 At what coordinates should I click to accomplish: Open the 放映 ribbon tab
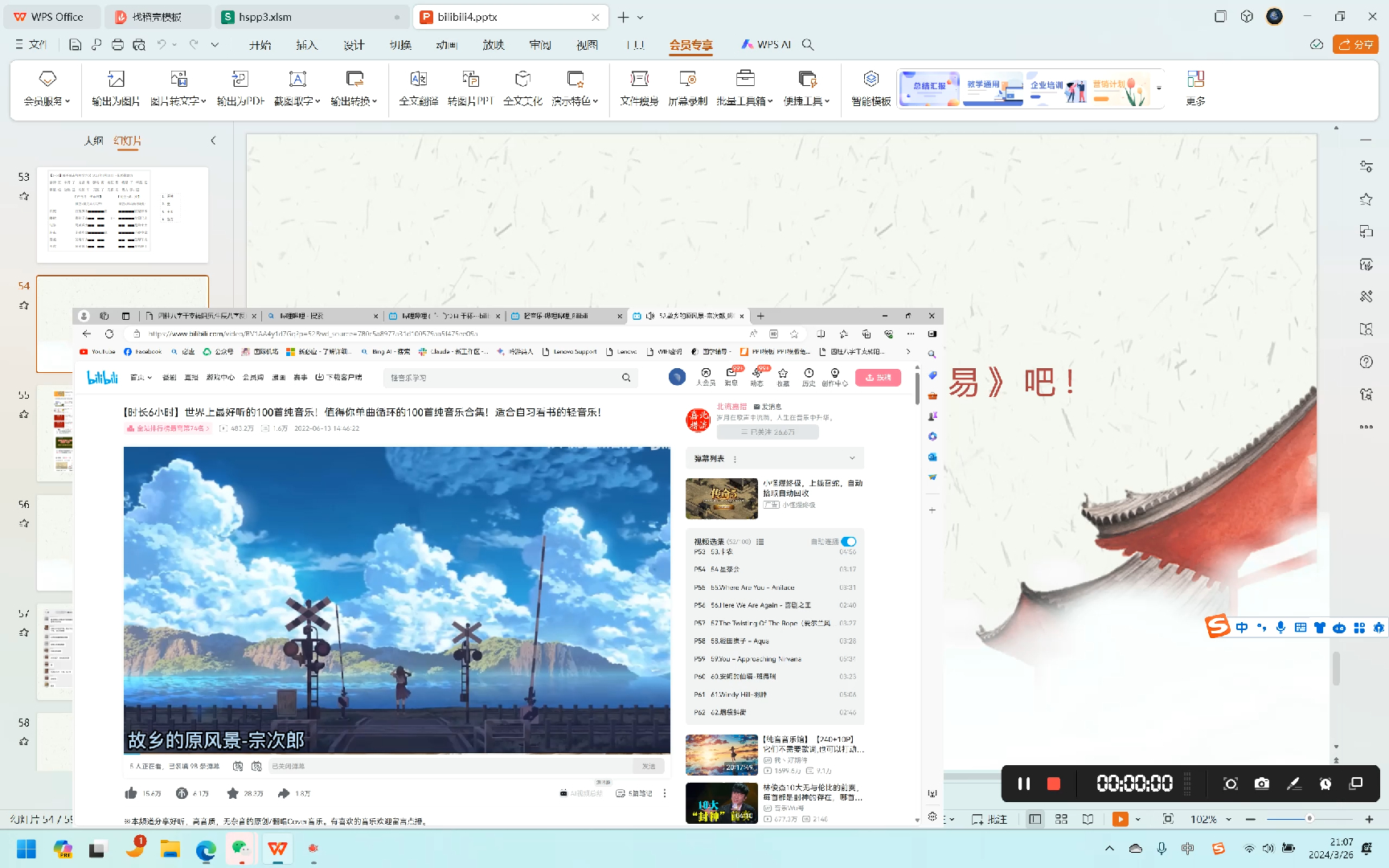coord(494,45)
